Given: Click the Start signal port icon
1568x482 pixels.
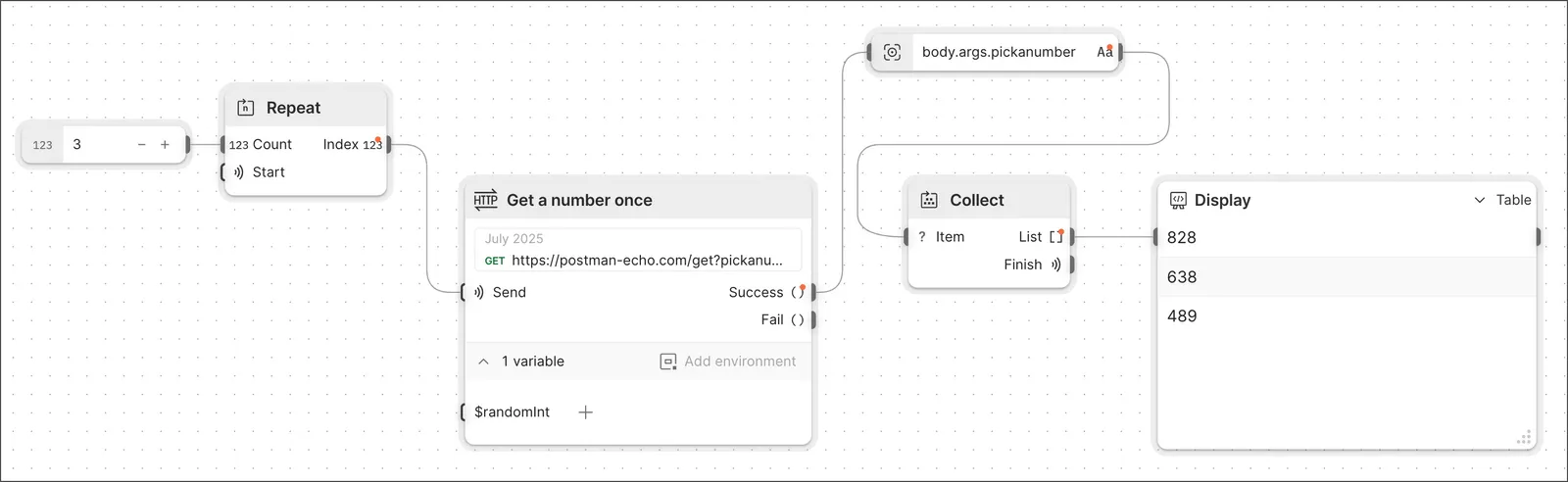Looking at the screenshot, I should click(x=239, y=172).
